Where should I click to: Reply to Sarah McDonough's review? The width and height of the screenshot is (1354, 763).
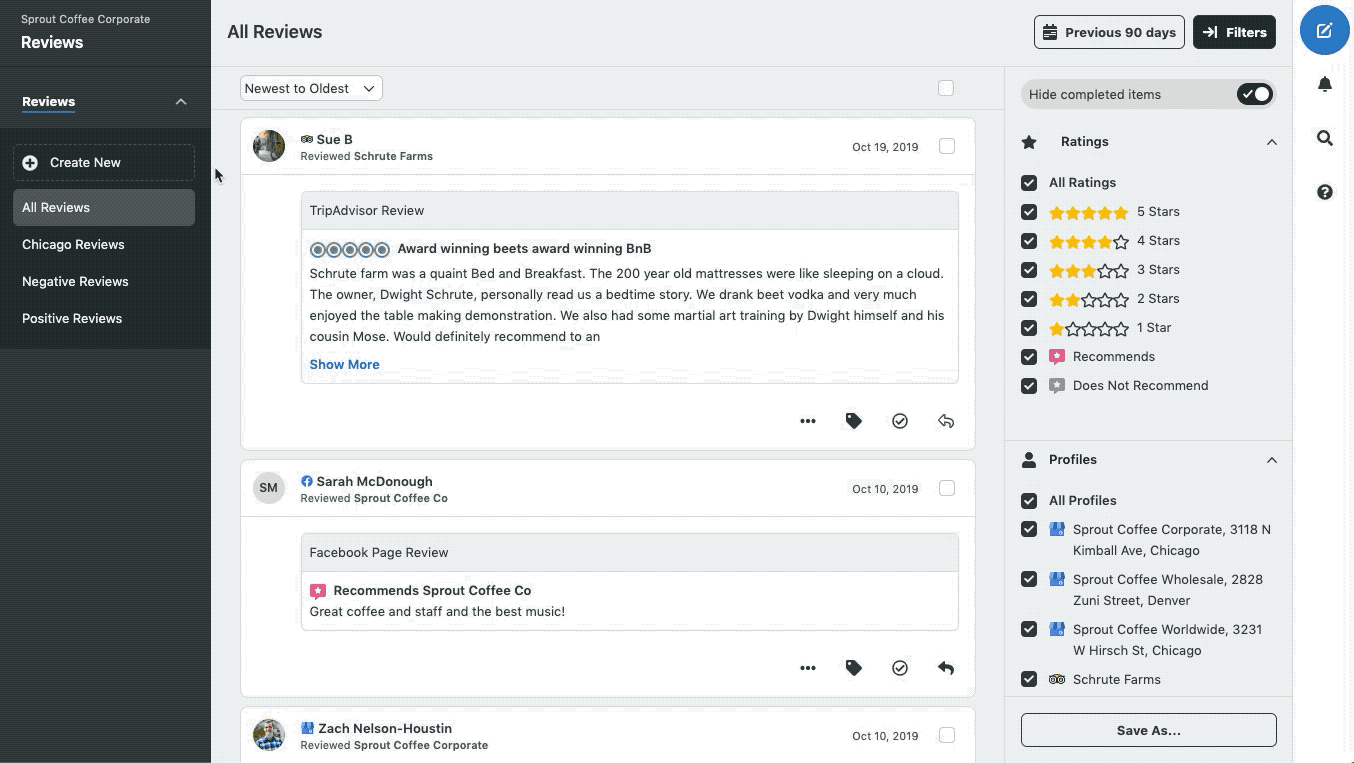946,668
